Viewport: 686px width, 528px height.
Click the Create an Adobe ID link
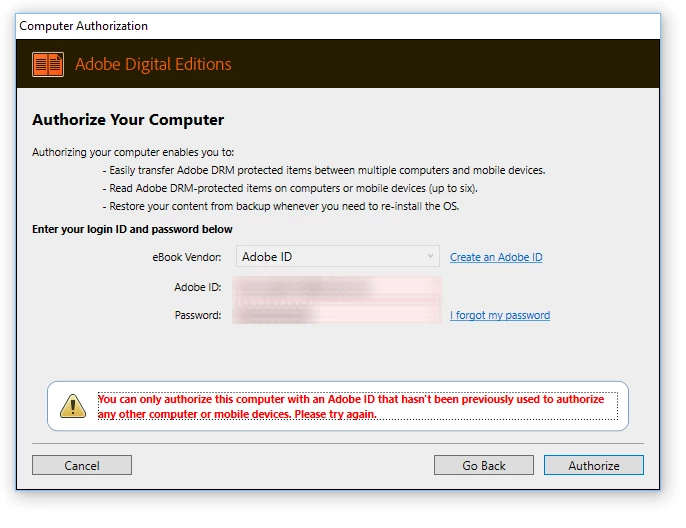pos(496,257)
